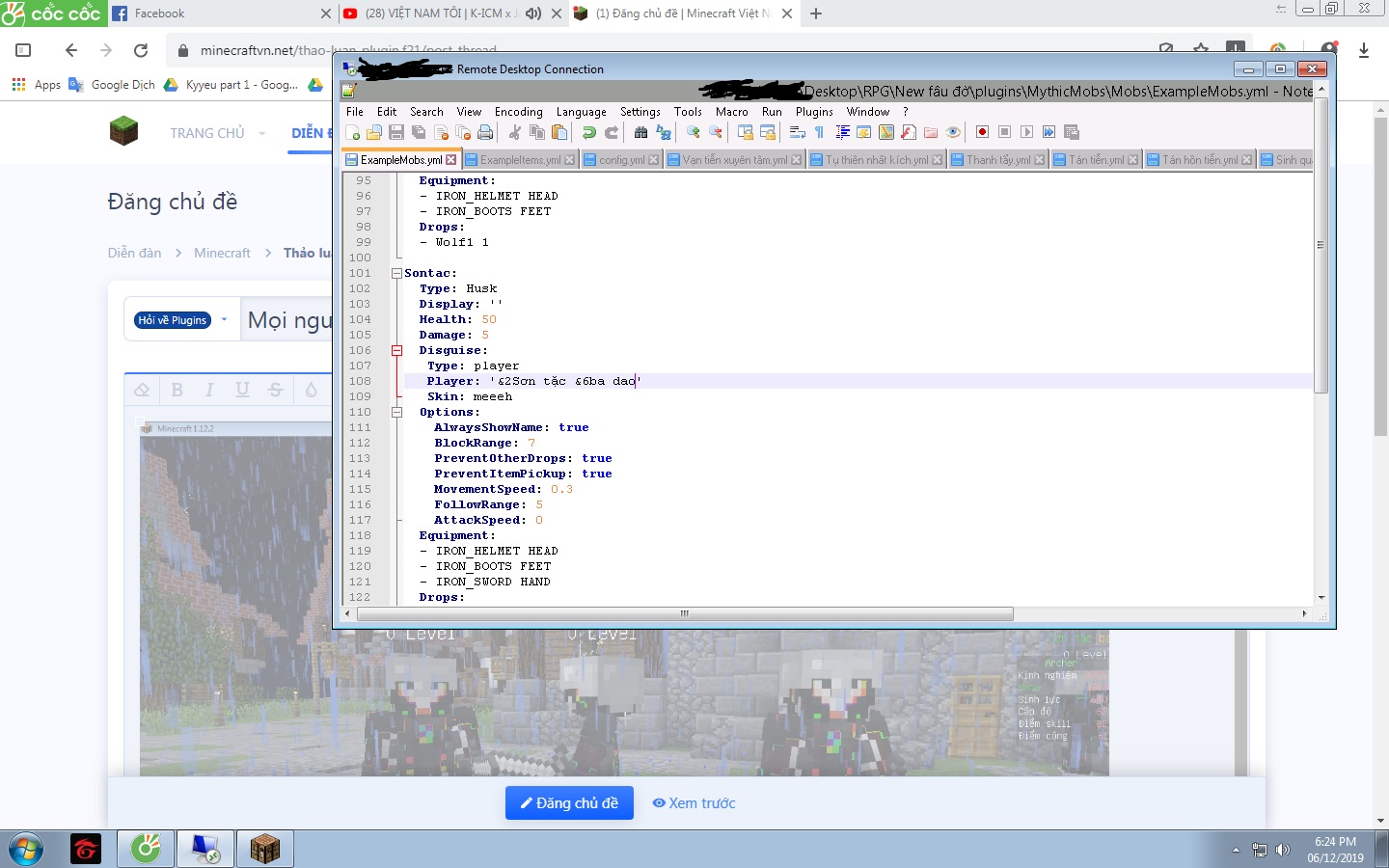Go back in the browser
The width and height of the screenshot is (1389, 868).
click(70, 50)
